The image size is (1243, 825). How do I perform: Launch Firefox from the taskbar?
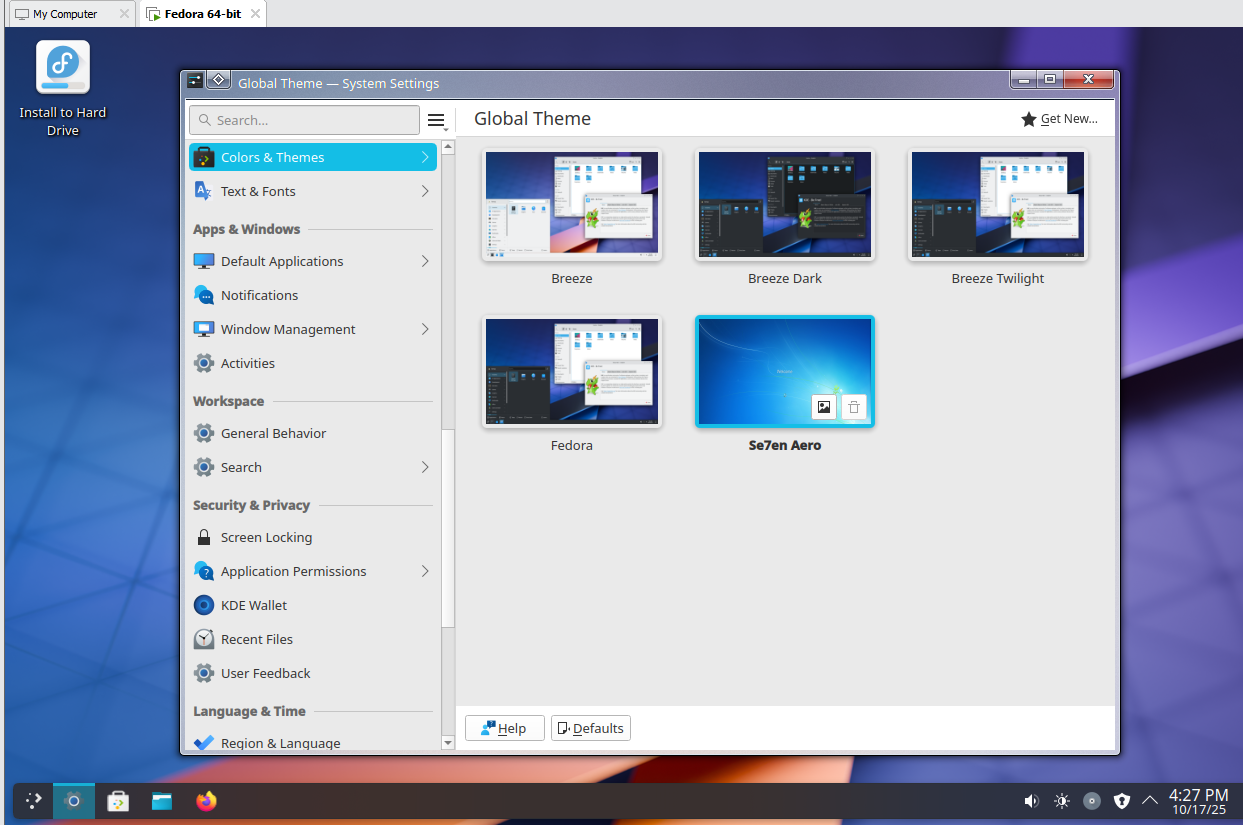(206, 801)
